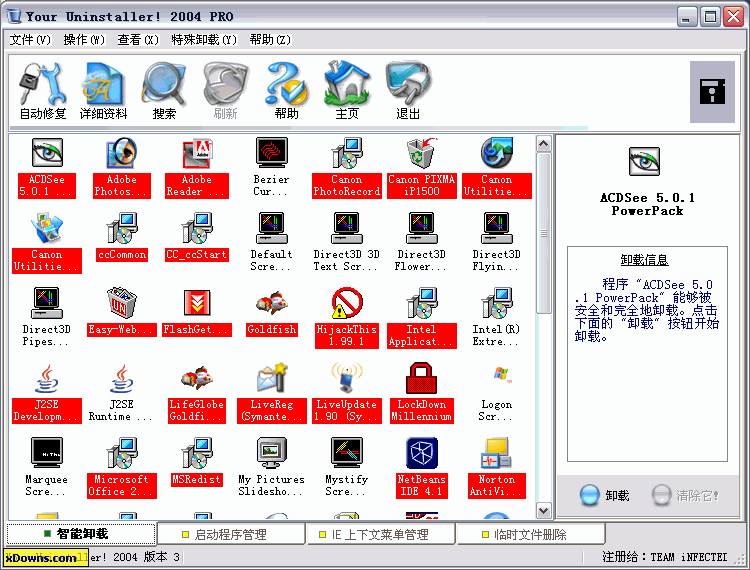Screen dimensions: 750x570
Task: Click program list scrollbar up arrow
Action: pos(543,143)
